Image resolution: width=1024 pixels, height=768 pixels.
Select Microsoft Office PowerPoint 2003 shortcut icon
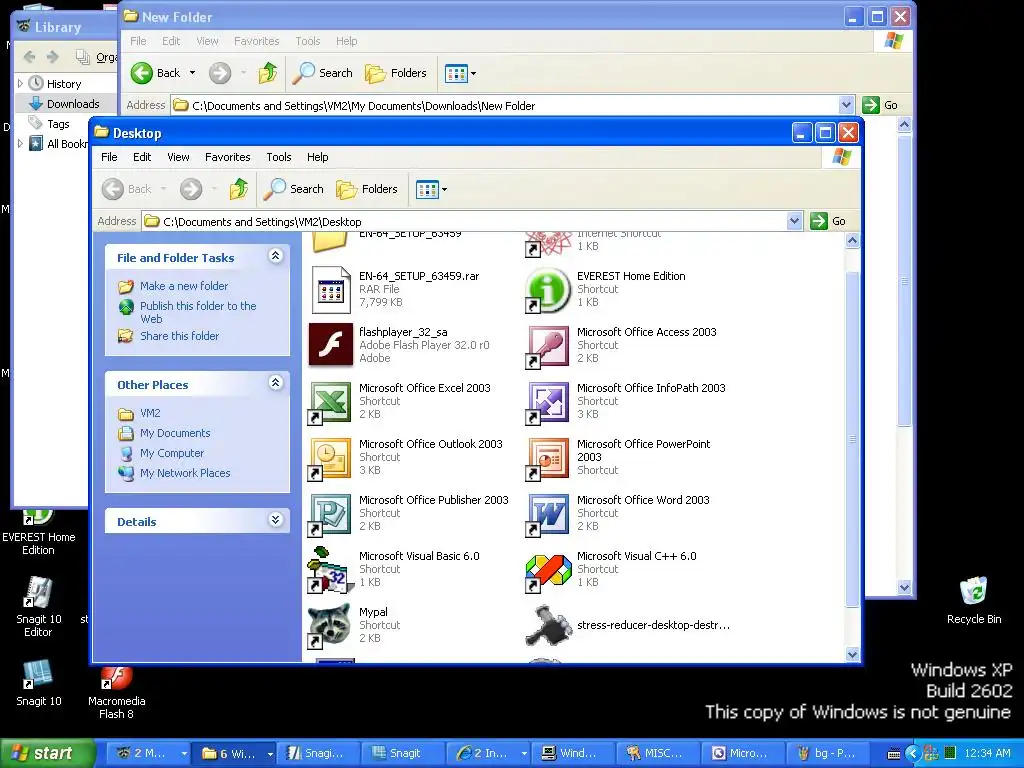pos(549,458)
